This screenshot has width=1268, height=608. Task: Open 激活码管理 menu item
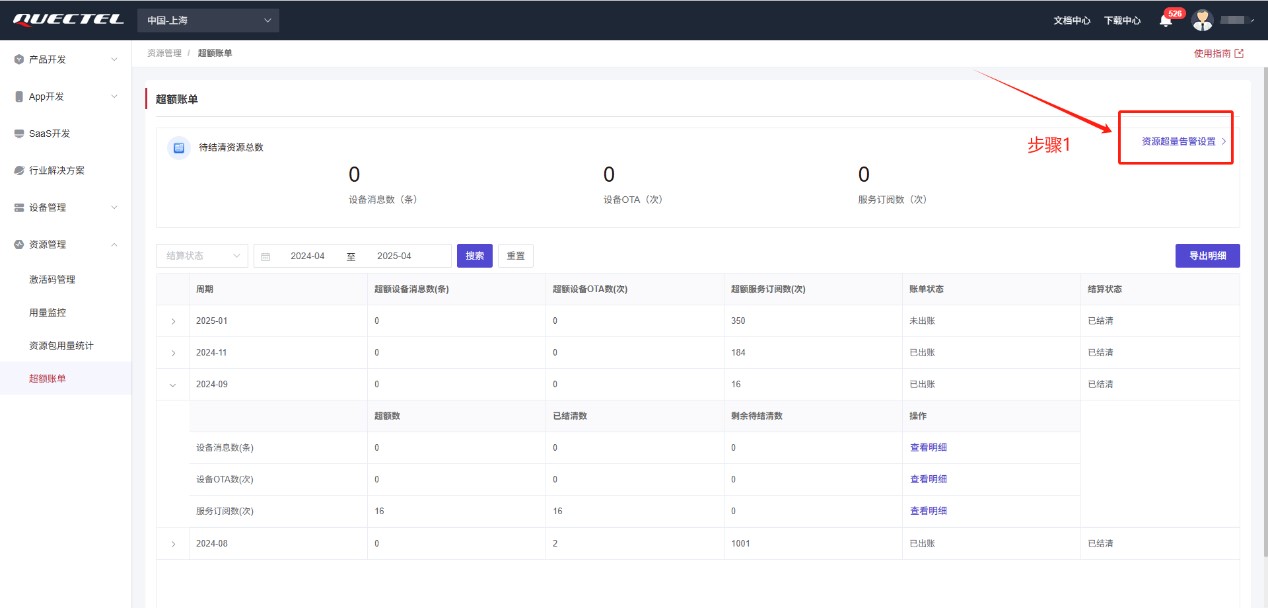tap(52, 280)
